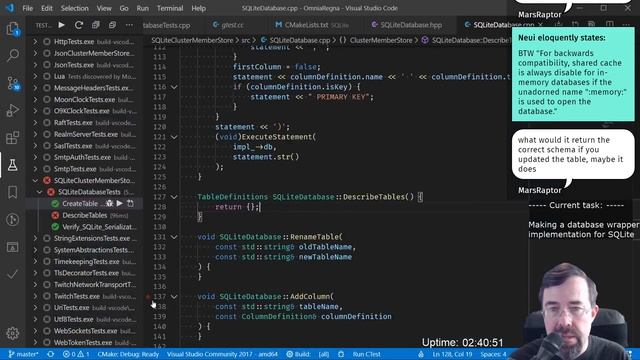Fold code at line 127 DescribeTables
640x360 pixels.
pos(174,197)
